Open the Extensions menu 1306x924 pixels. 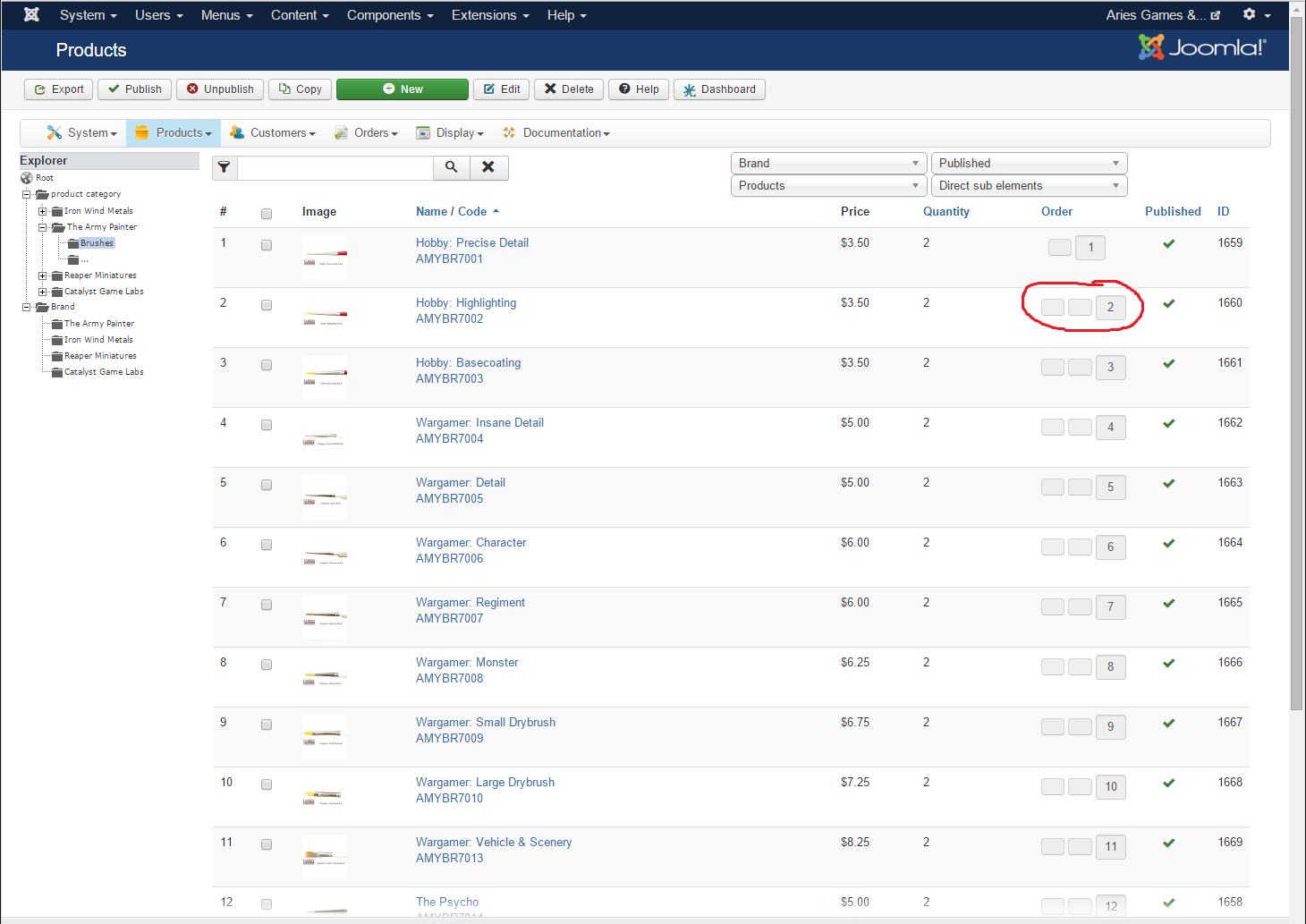(x=490, y=15)
